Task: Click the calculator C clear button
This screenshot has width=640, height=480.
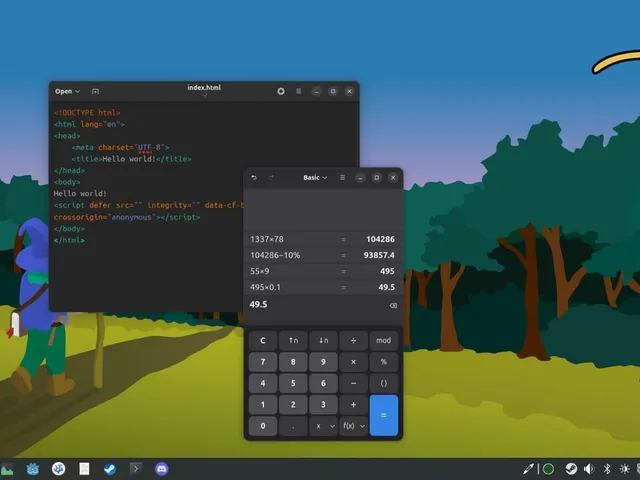Action: (263, 340)
